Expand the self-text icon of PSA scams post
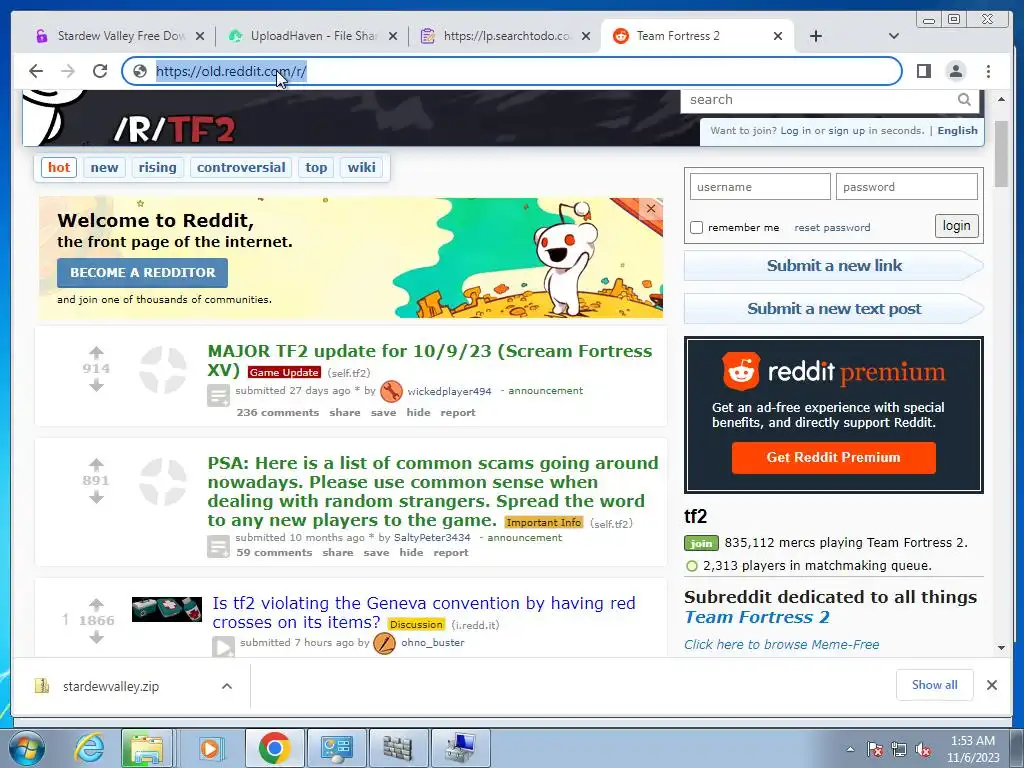Viewport: 1024px width, 768px height. (x=218, y=546)
